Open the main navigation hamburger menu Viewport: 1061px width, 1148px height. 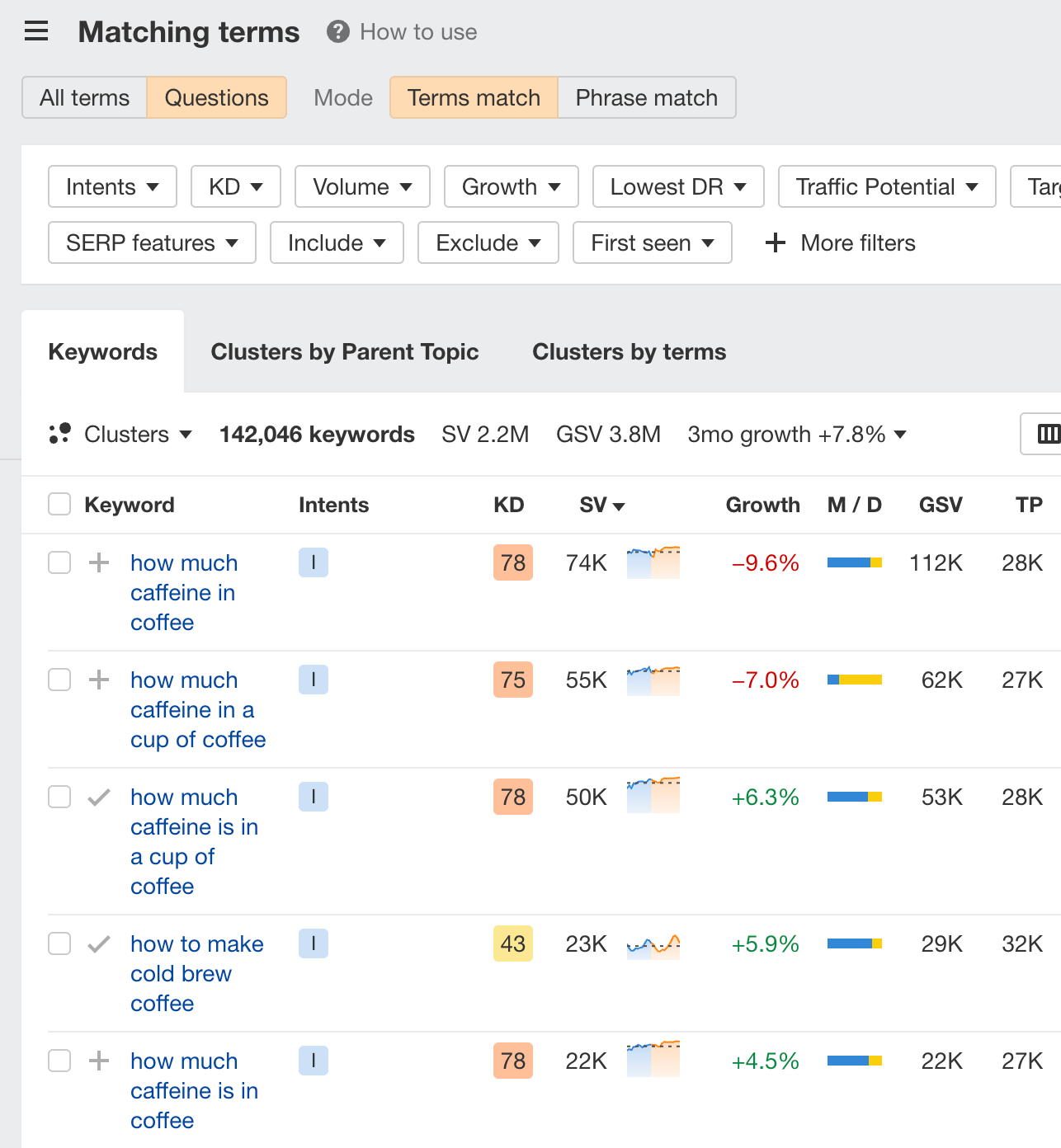[x=36, y=31]
